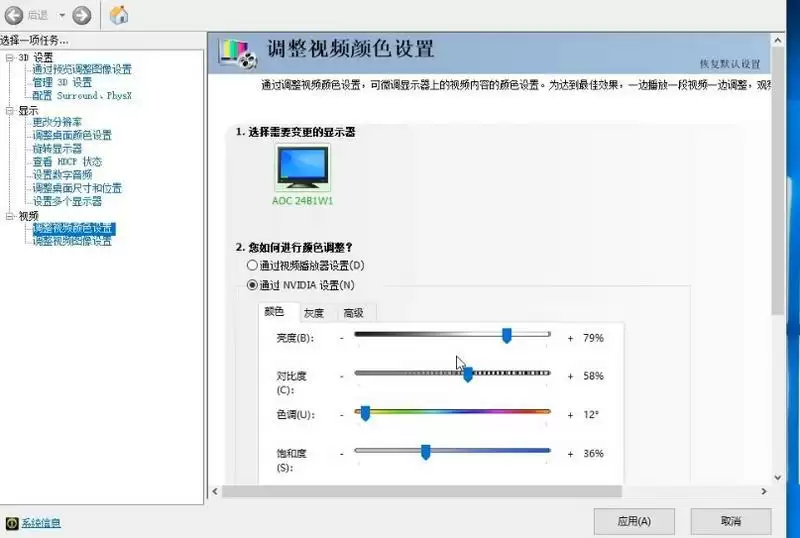Click the 取消 cancel button

coord(731,521)
